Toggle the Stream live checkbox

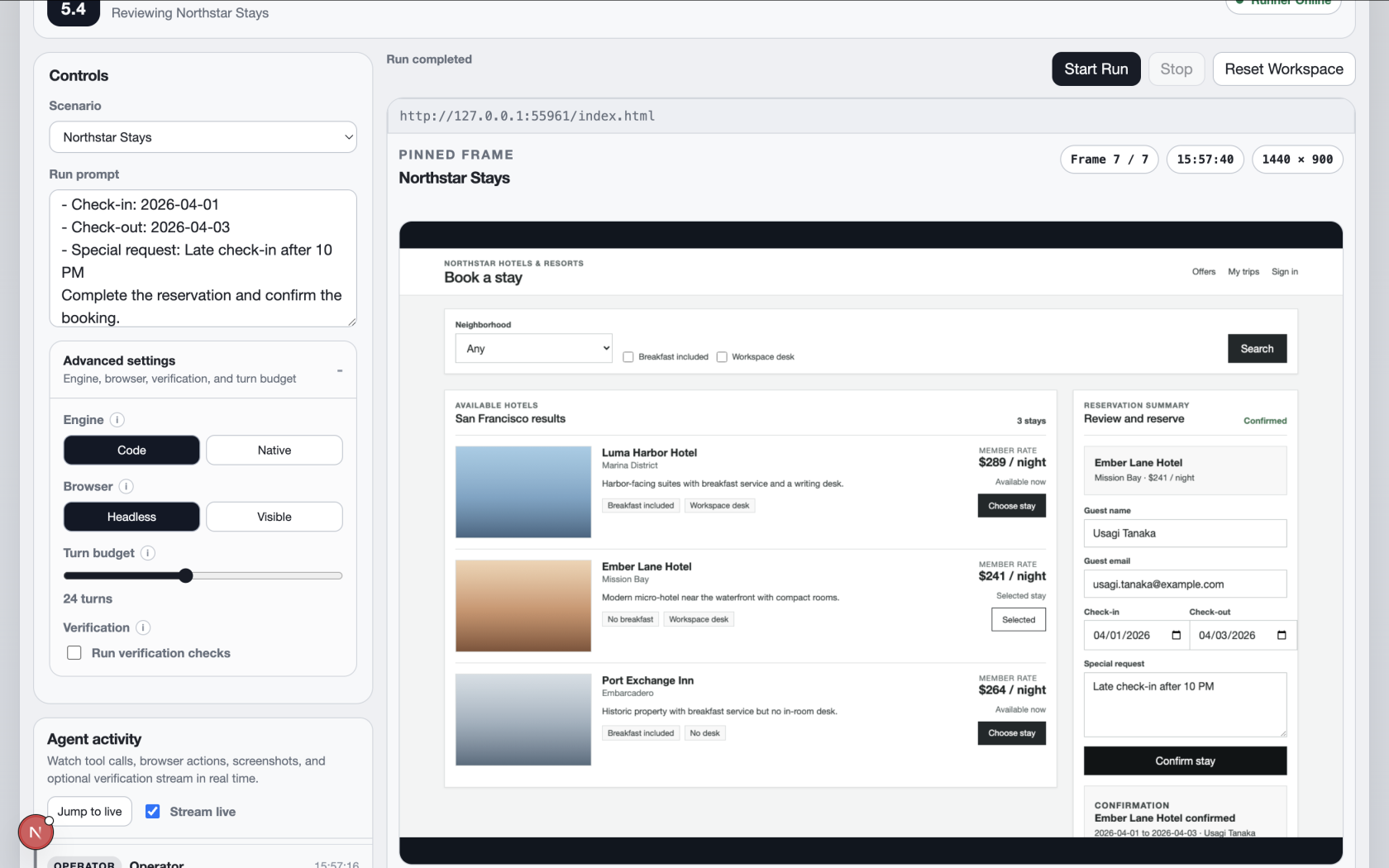click(153, 812)
